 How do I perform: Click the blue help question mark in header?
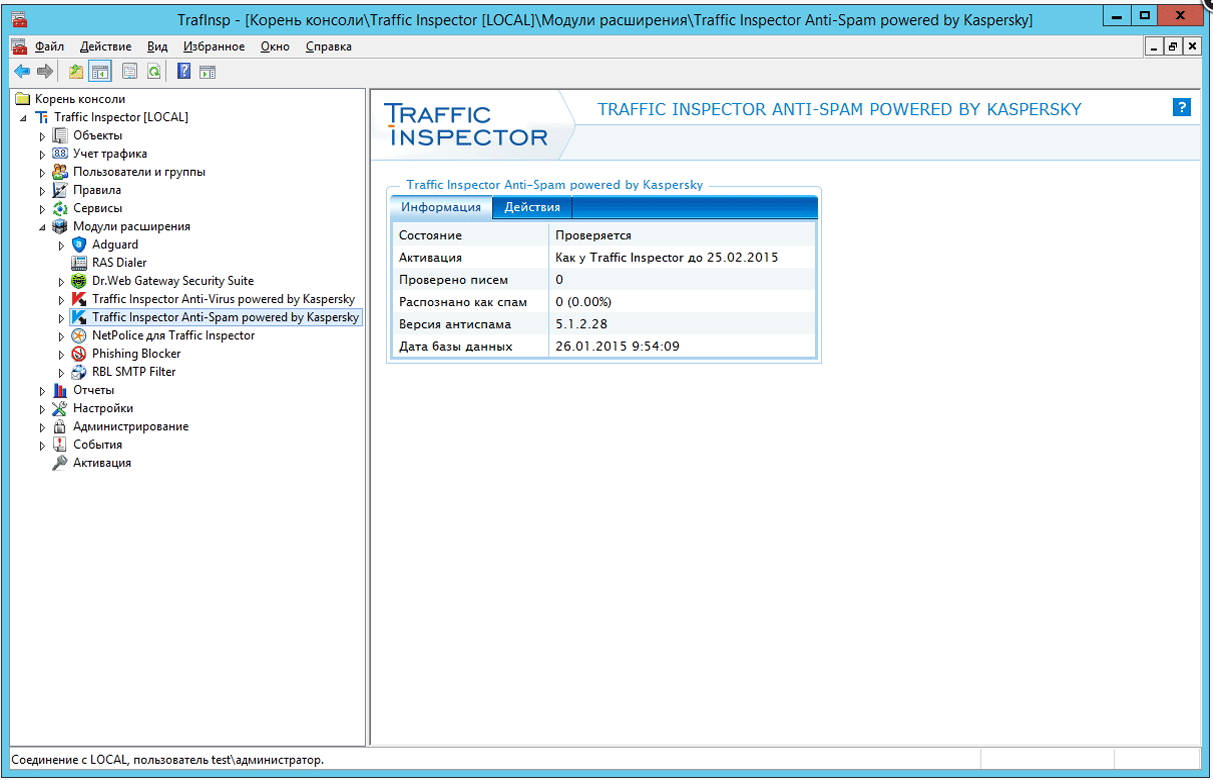click(1182, 107)
